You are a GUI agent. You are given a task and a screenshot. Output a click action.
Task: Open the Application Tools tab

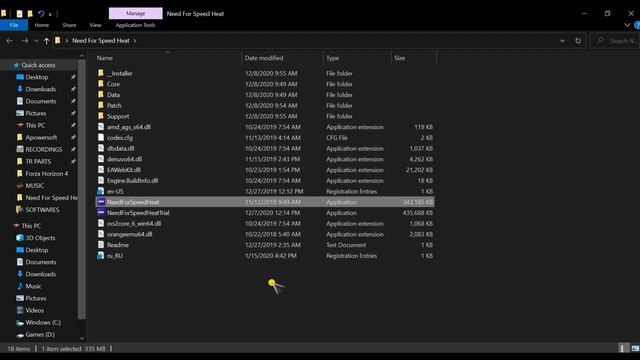tap(135, 25)
